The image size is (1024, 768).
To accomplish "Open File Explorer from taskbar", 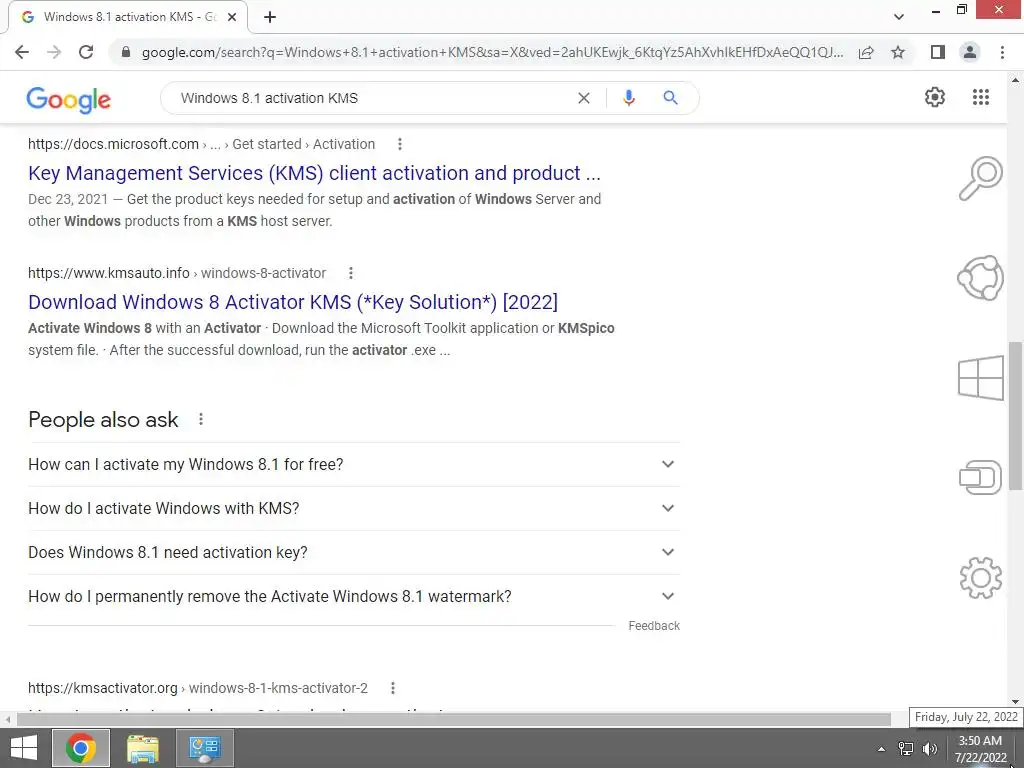I will 142,748.
